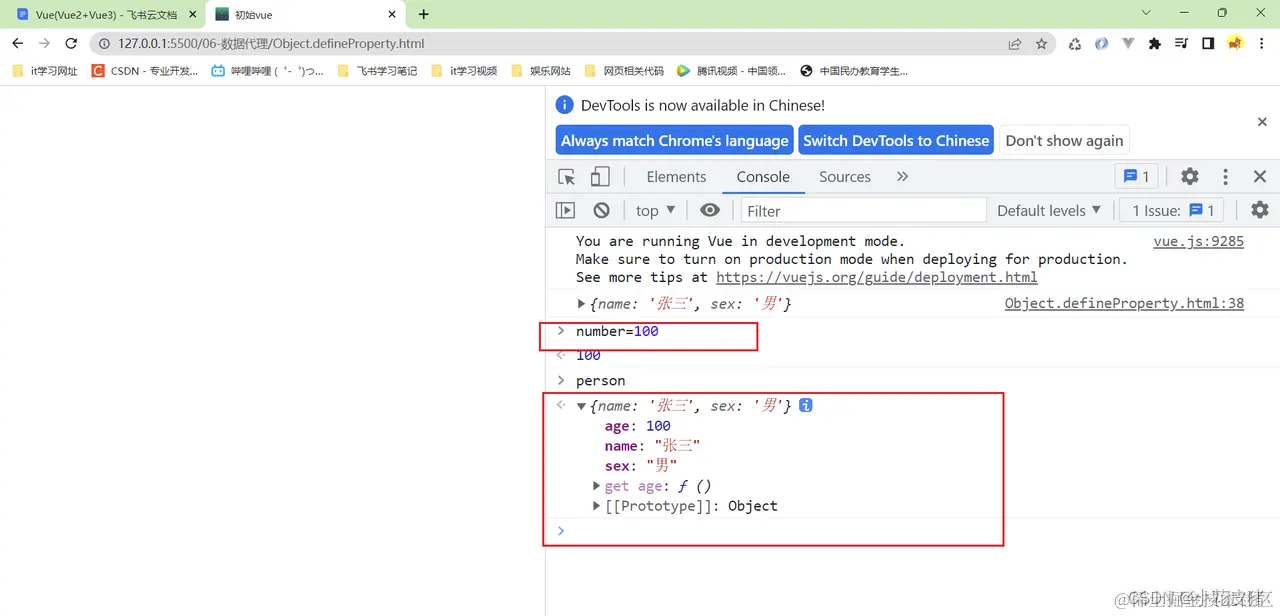Open the issues counter badge in tab bar
The image size is (1280, 616).
tap(1137, 177)
